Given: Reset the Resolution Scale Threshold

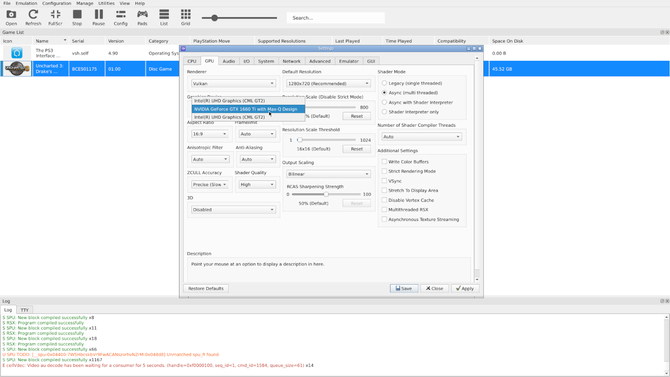Looking at the screenshot, I should click(x=357, y=149).
